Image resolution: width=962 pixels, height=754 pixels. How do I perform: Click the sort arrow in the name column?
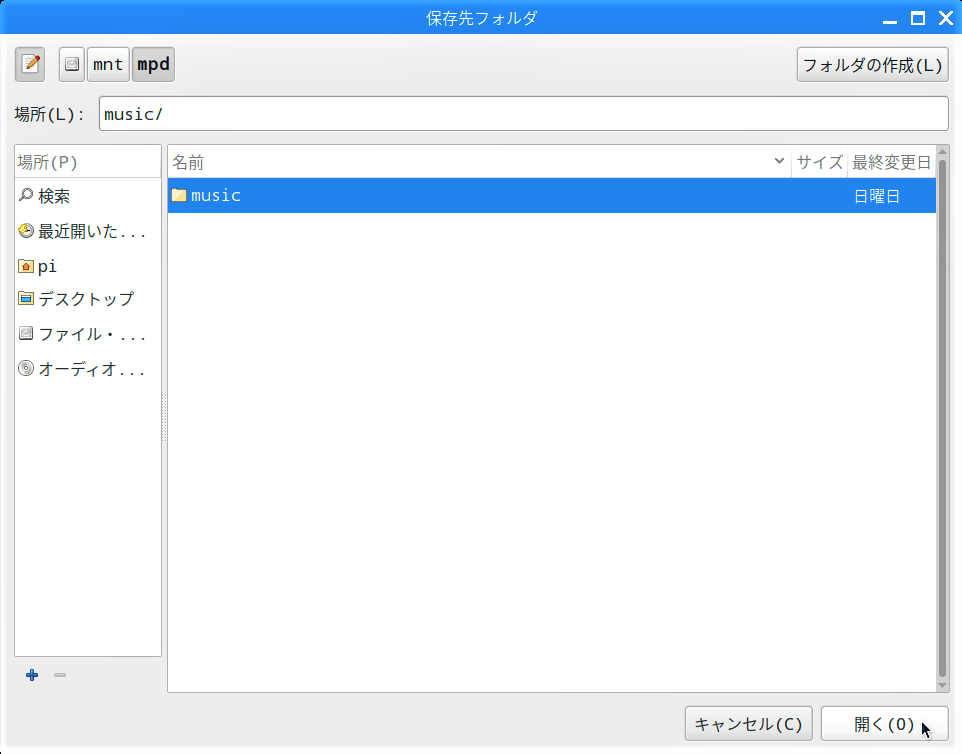[779, 161]
